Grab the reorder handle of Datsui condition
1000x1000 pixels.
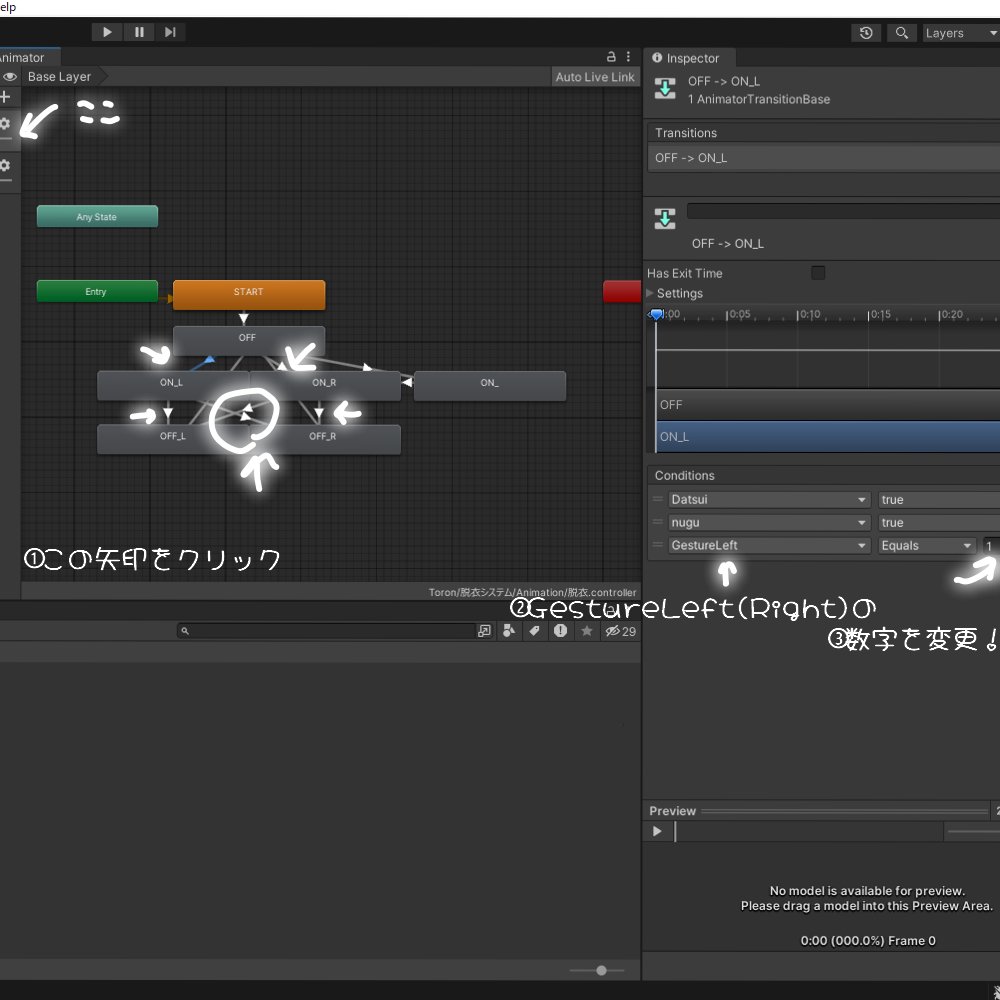coord(658,499)
